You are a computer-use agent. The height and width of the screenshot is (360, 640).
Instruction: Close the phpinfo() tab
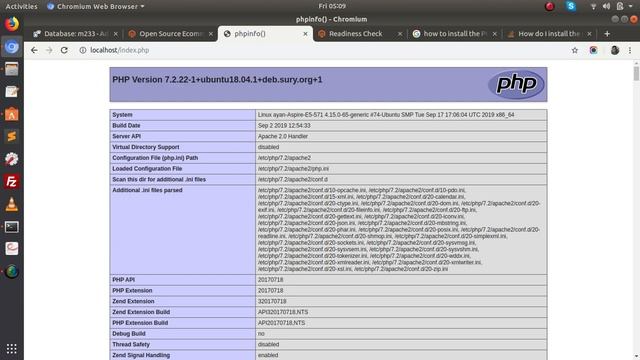pyautogui.click(x=305, y=34)
